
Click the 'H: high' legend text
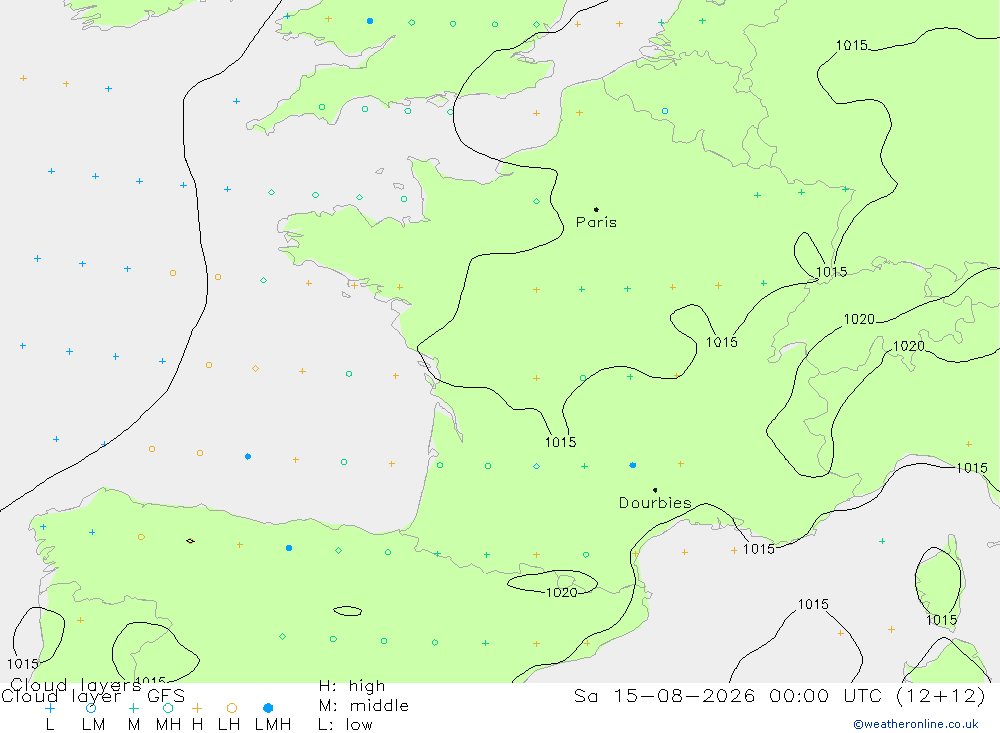[351, 686]
